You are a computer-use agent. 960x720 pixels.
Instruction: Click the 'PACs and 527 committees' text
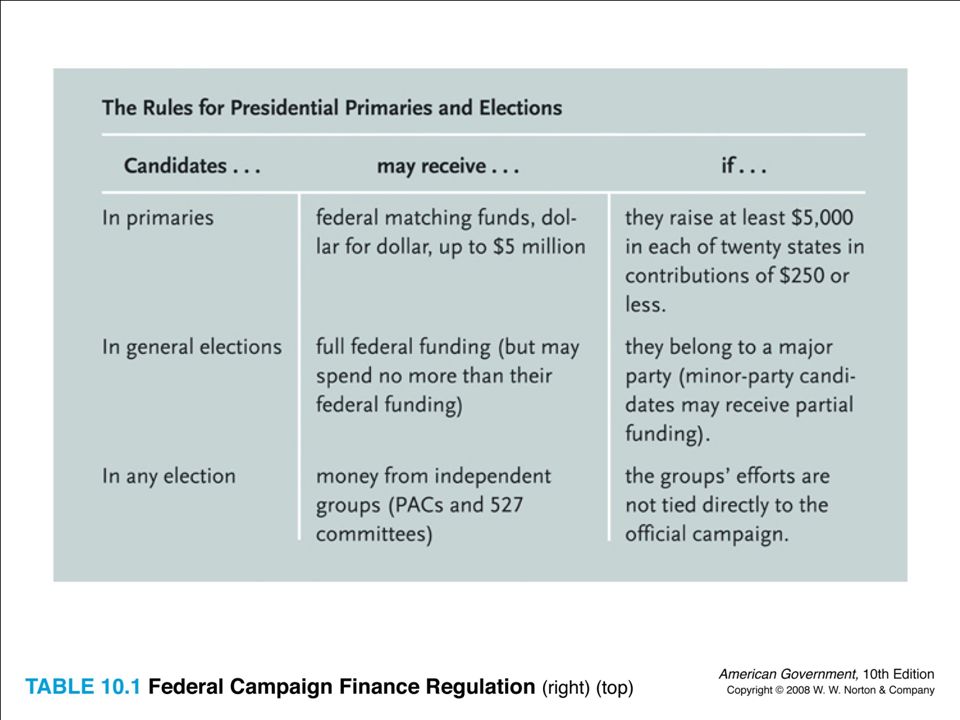[419, 520]
